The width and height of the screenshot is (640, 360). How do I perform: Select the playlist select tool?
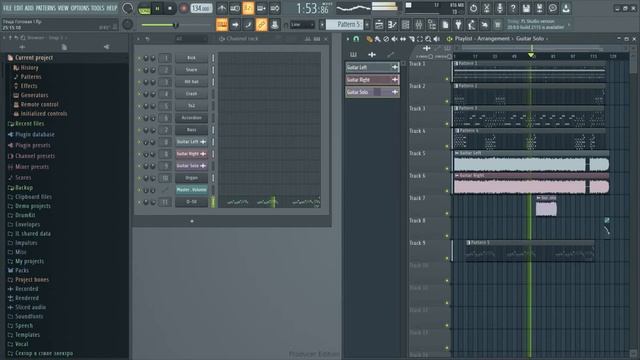tap(420, 39)
